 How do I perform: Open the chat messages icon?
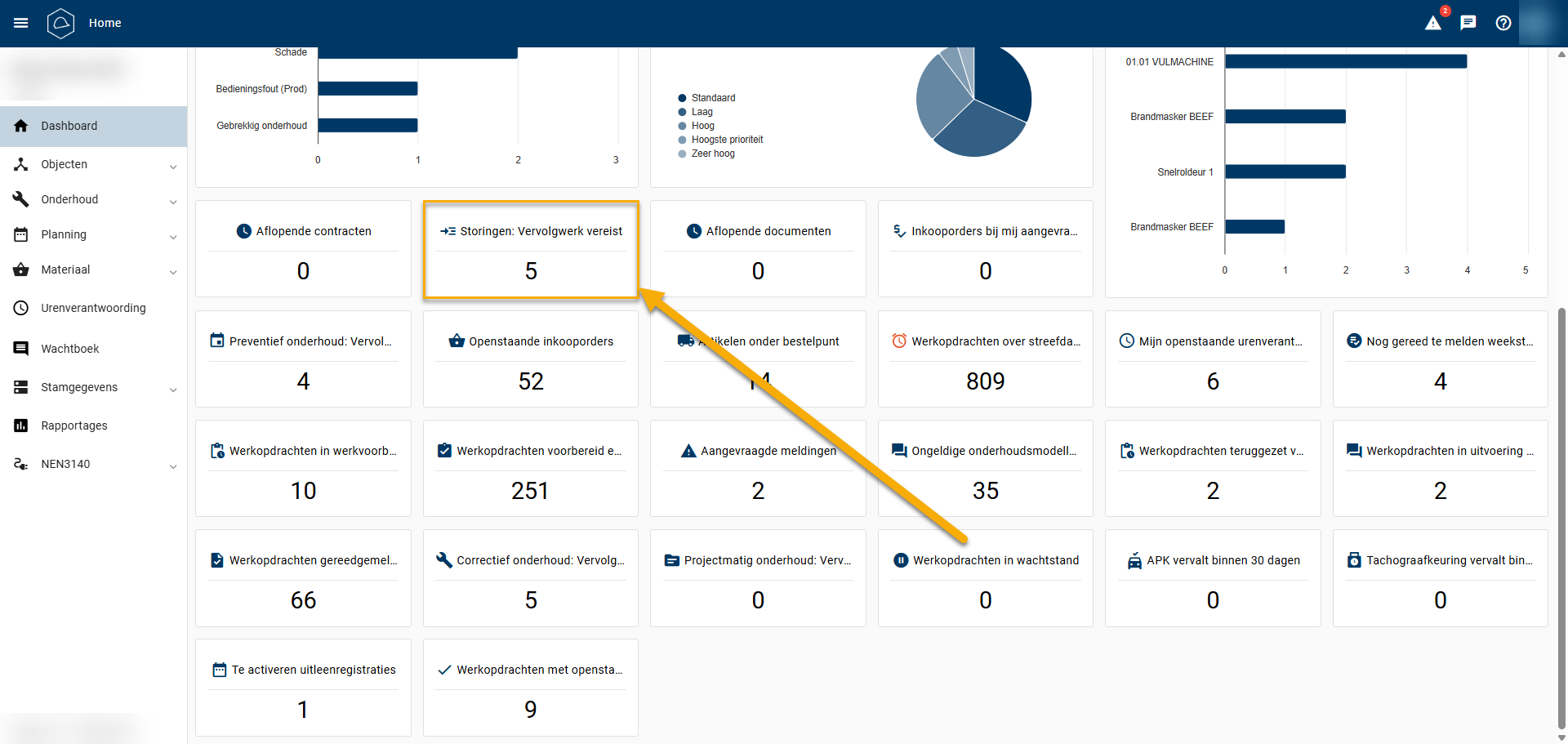tap(1468, 23)
